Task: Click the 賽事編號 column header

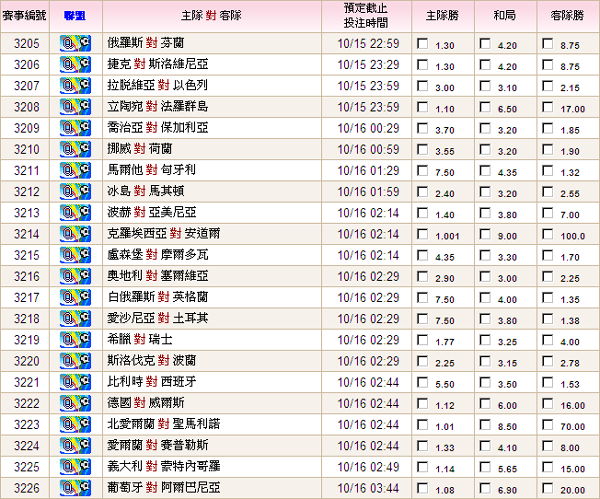Action: (24, 16)
